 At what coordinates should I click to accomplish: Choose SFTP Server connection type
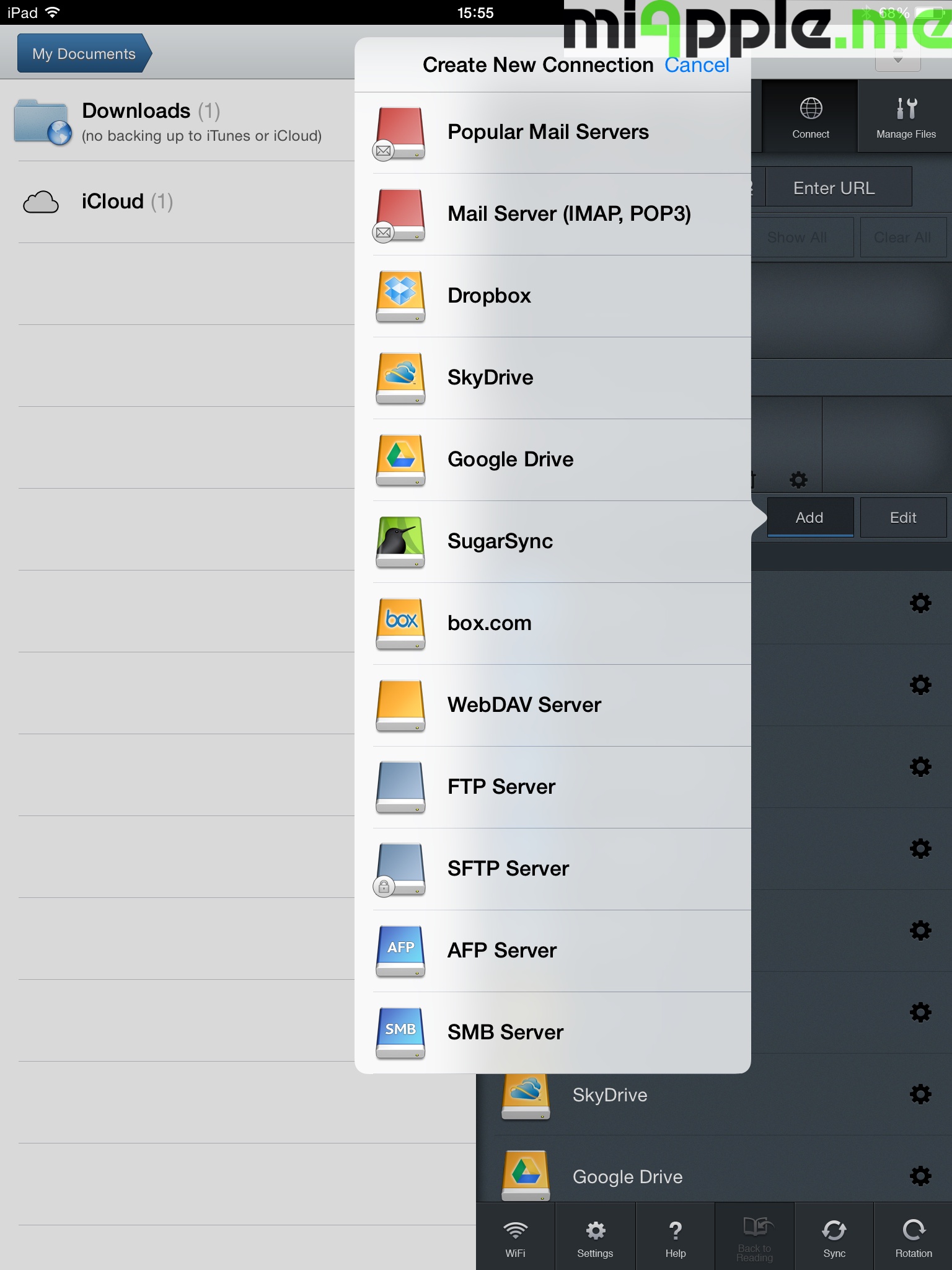pos(508,869)
